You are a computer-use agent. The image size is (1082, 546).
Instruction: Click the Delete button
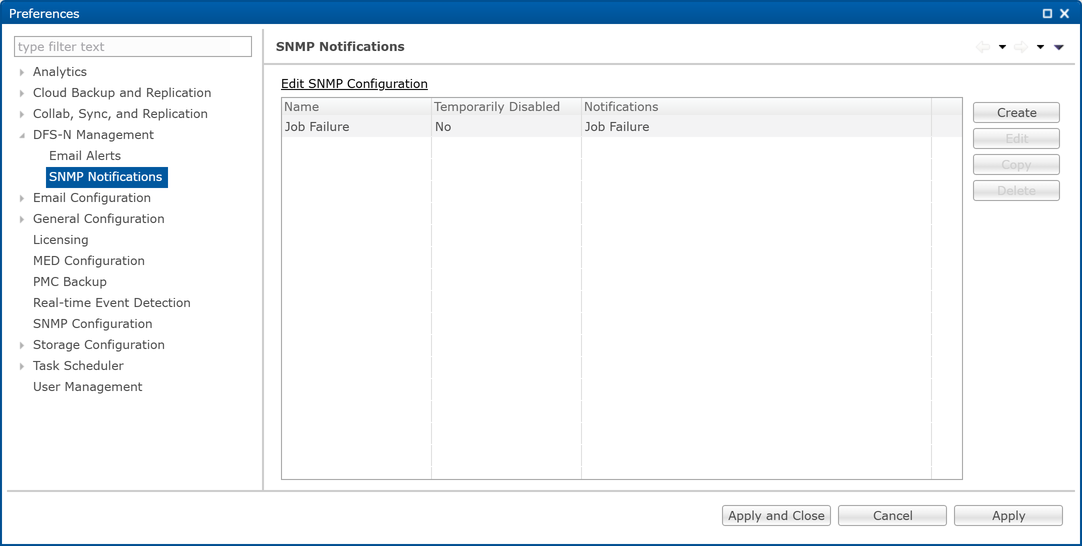coord(1016,191)
